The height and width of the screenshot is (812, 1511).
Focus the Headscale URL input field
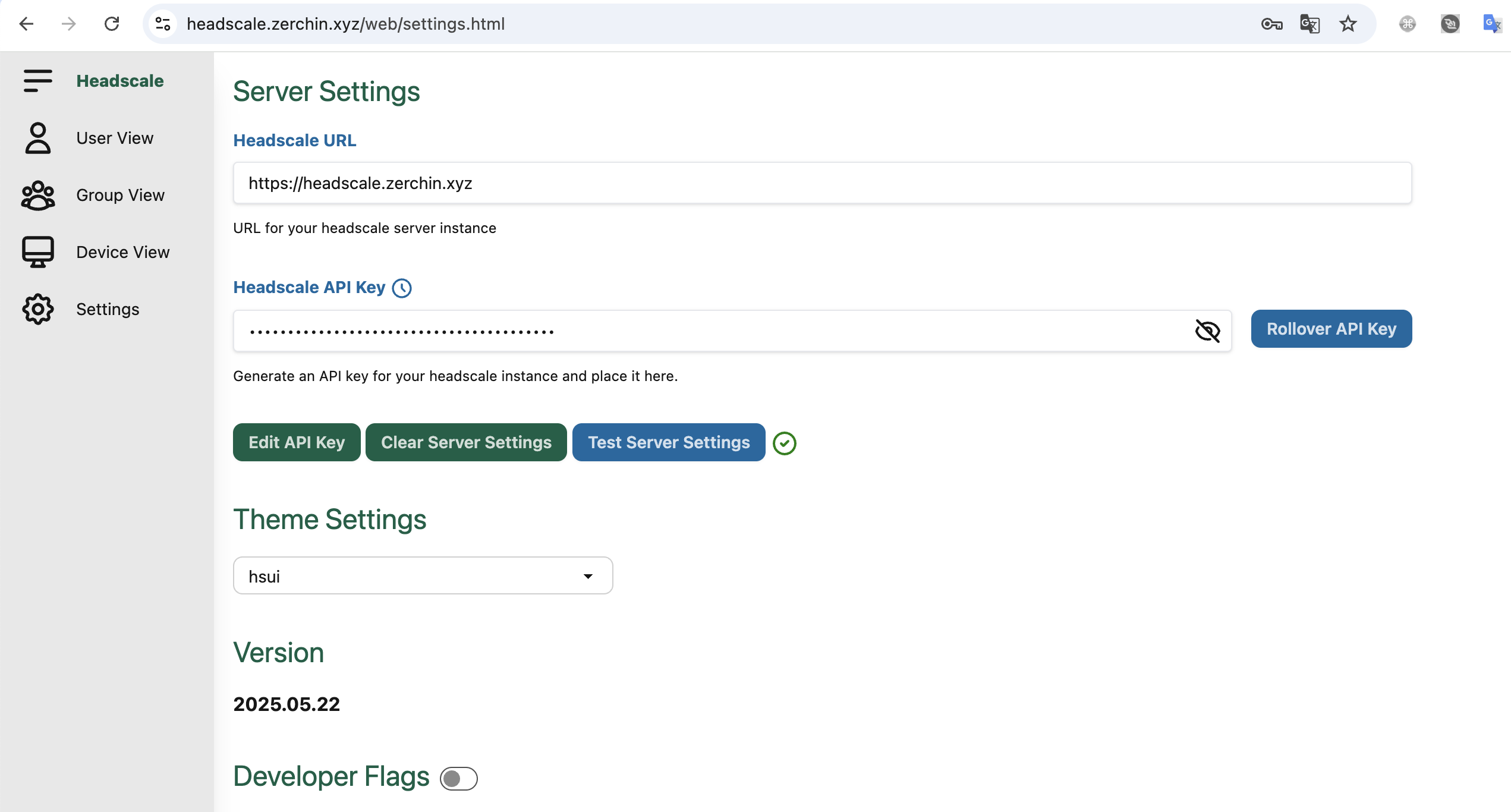tap(822, 183)
